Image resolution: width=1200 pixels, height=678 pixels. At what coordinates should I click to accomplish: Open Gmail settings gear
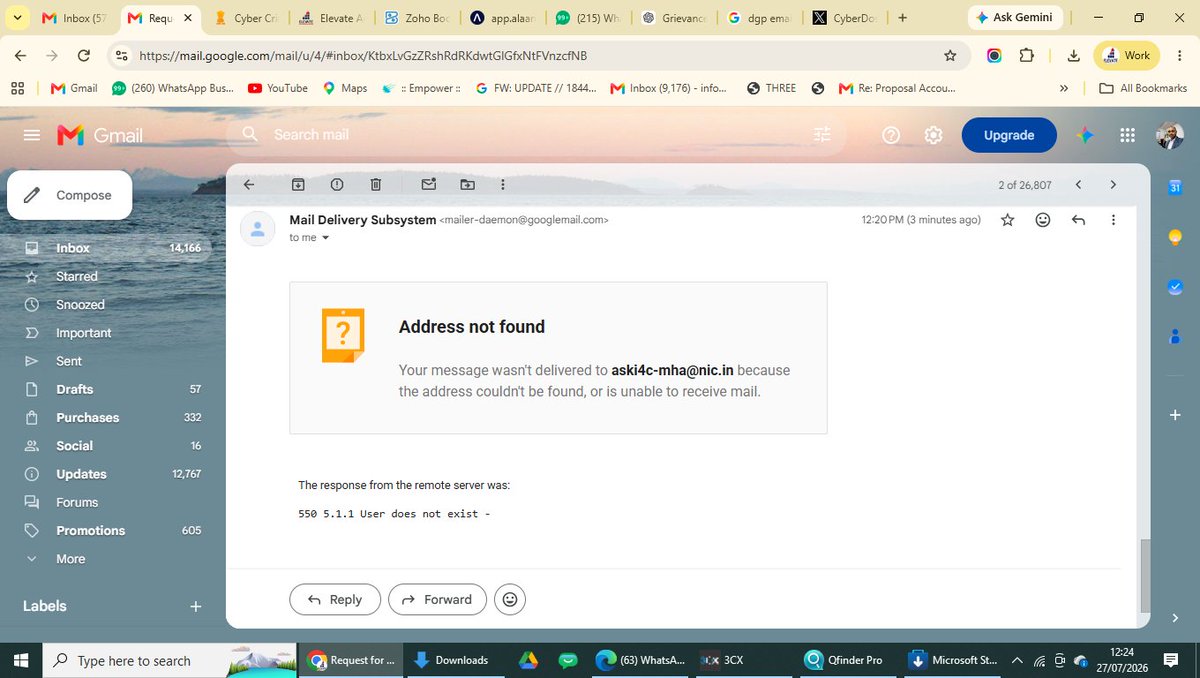pyautogui.click(x=933, y=135)
